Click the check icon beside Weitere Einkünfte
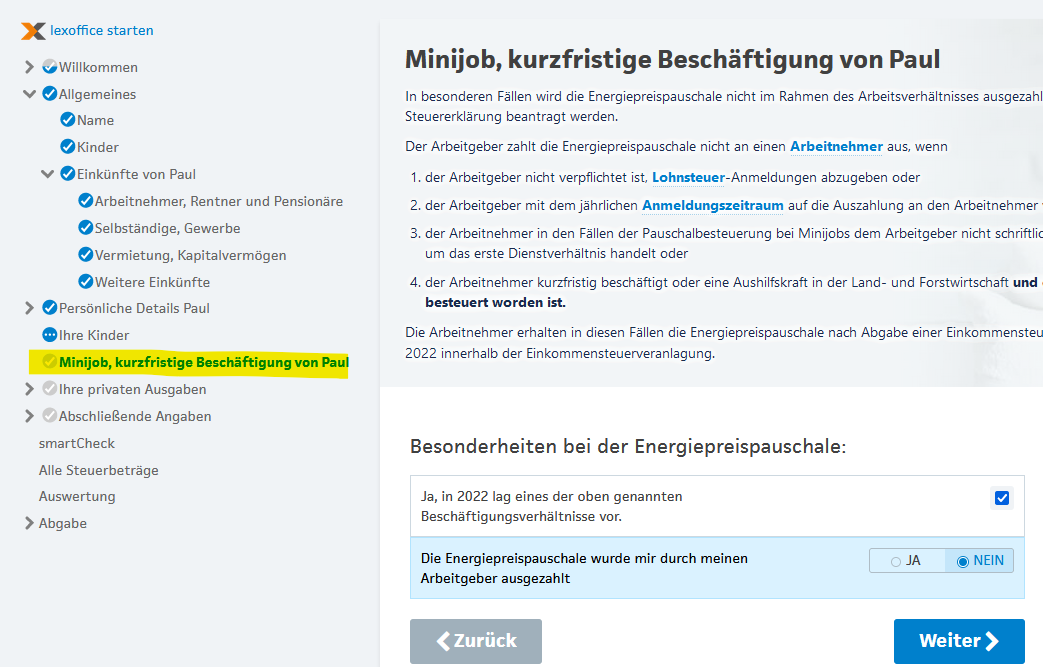The height and width of the screenshot is (667, 1043). pos(85,282)
